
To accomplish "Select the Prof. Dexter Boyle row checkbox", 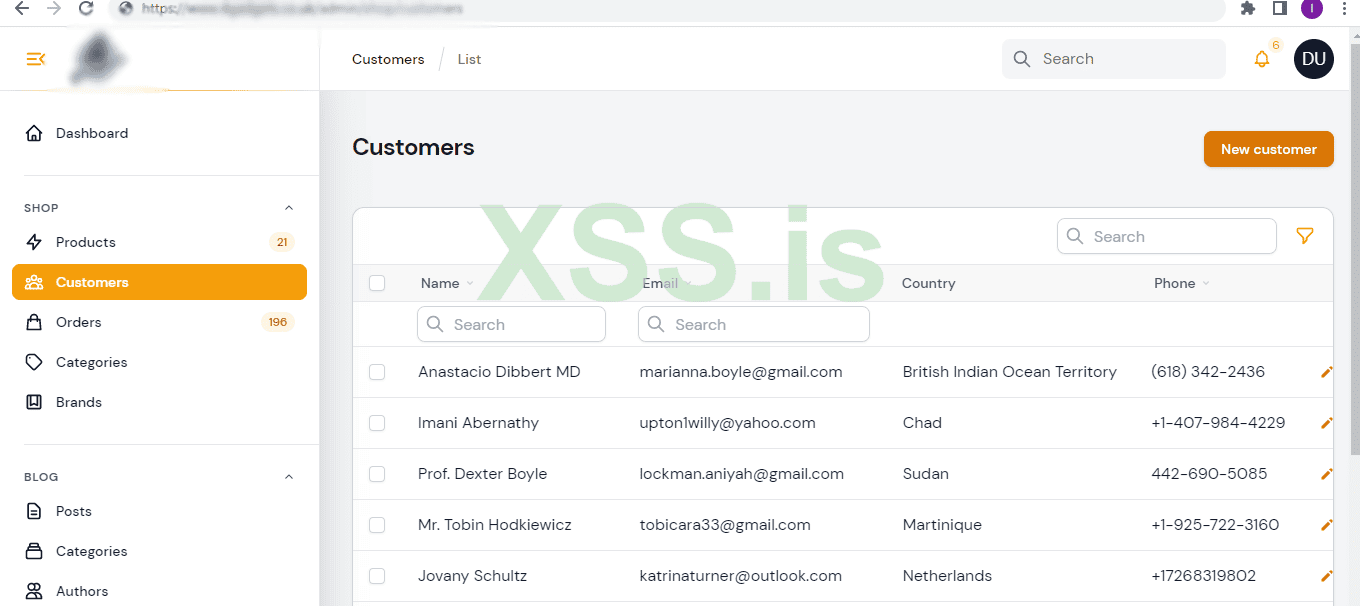I will pyautogui.click(x=377, y=474).
